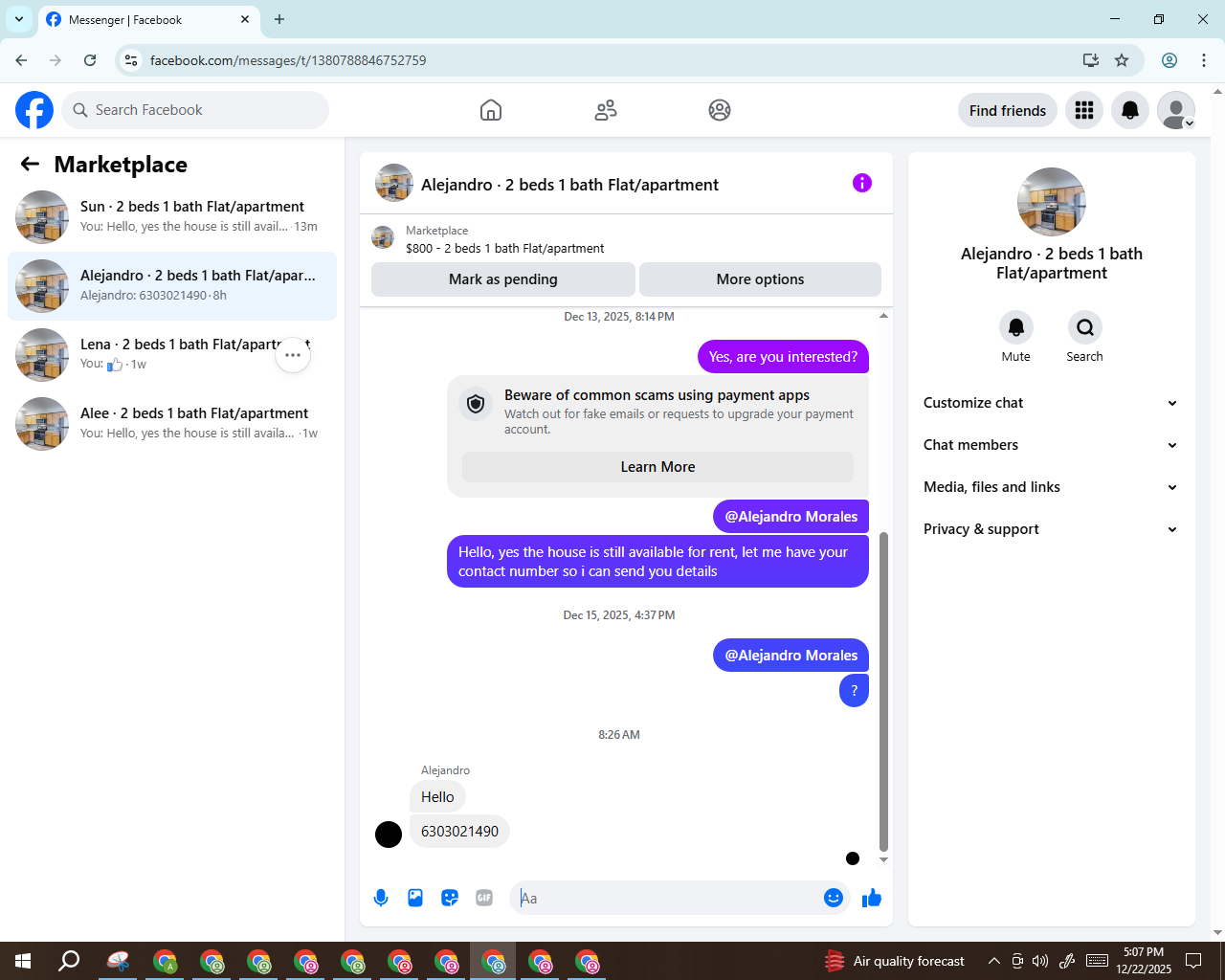Click the URL address bar
This screenshot has width=1225, height=980.
(612, 60)
